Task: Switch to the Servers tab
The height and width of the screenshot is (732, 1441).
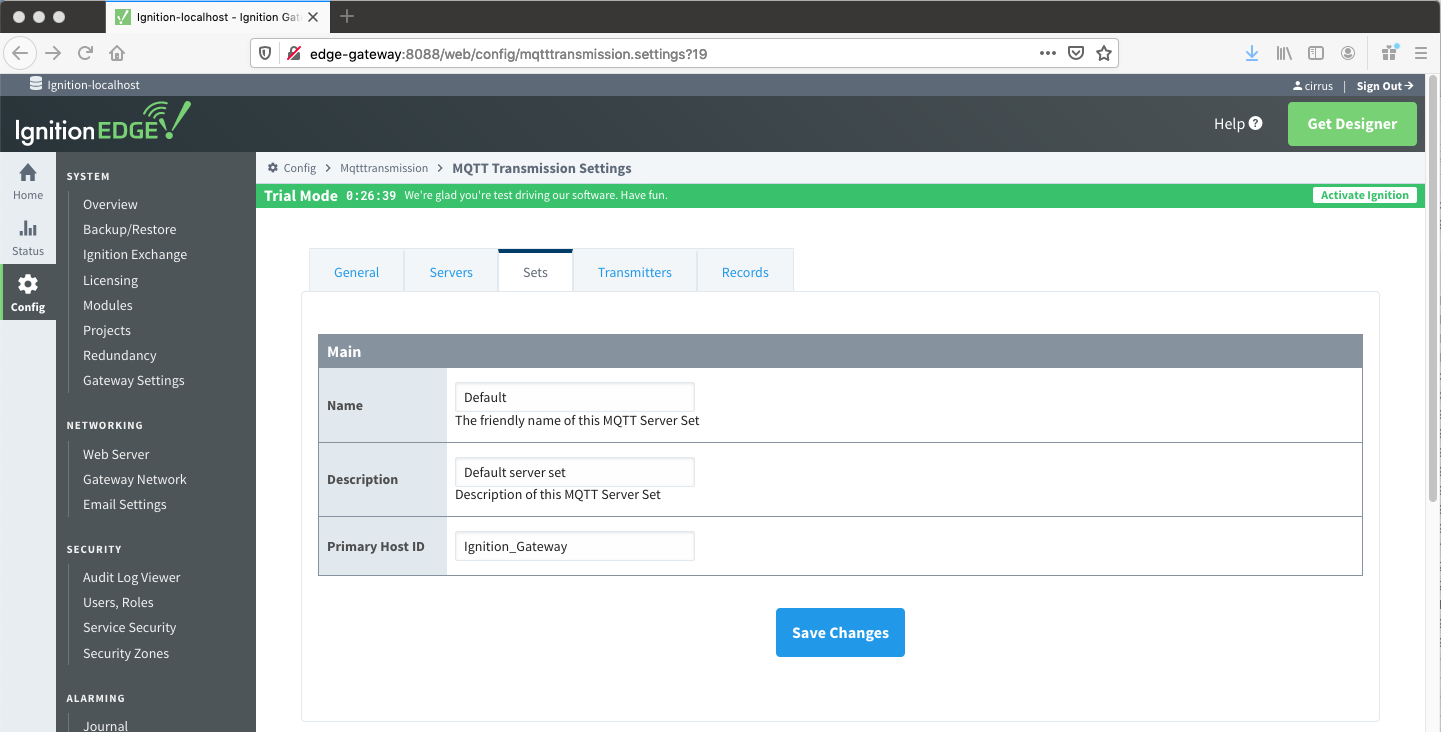Action: click(x=451, y=272)
